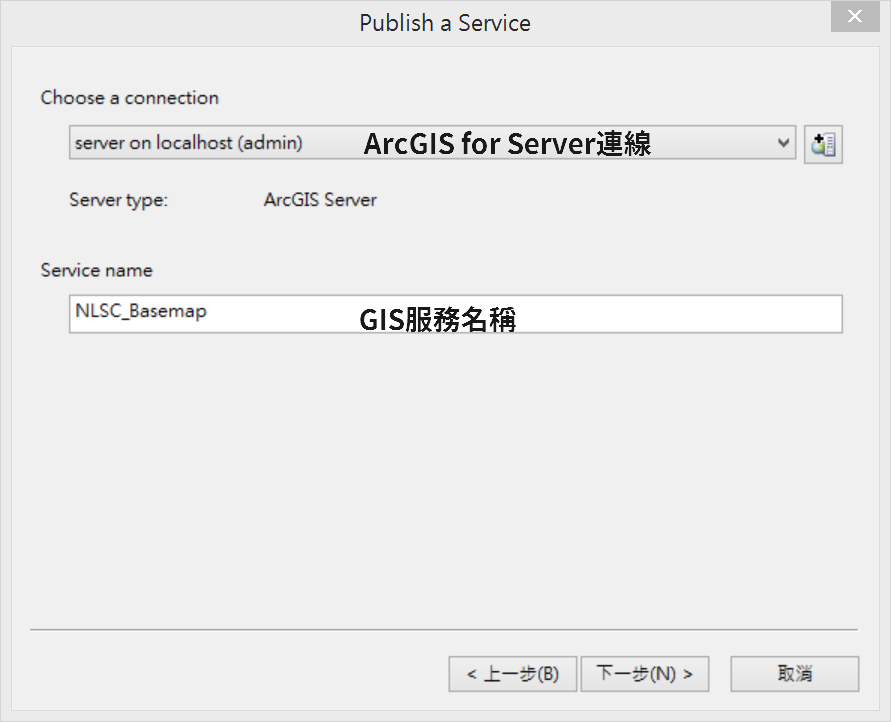Screen dimensions: 891x722
Task: Click the ArcGIS for Server連線 annotation text
Action: click(x=507, y=143)
